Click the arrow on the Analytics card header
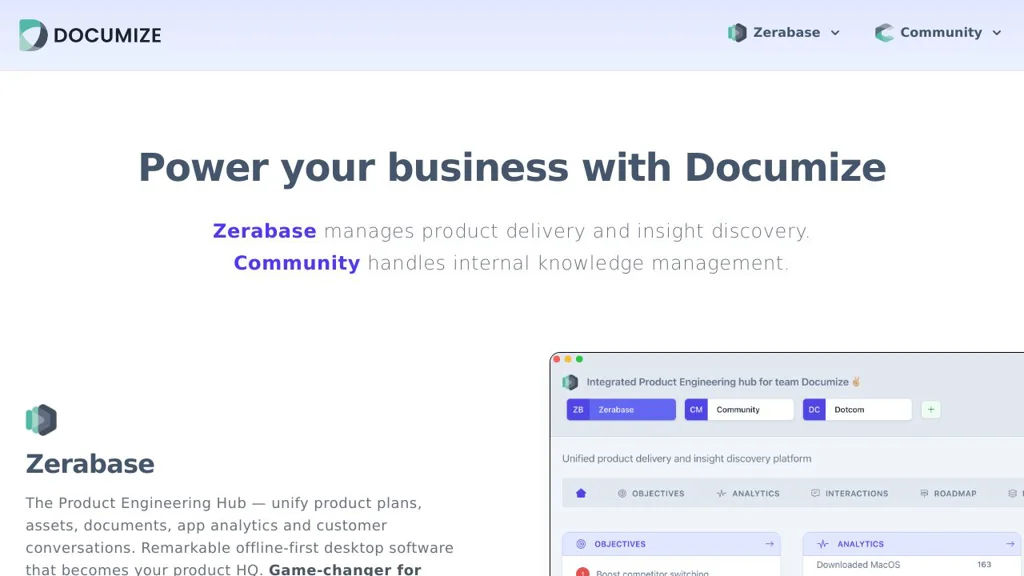 click(1010, 543)
